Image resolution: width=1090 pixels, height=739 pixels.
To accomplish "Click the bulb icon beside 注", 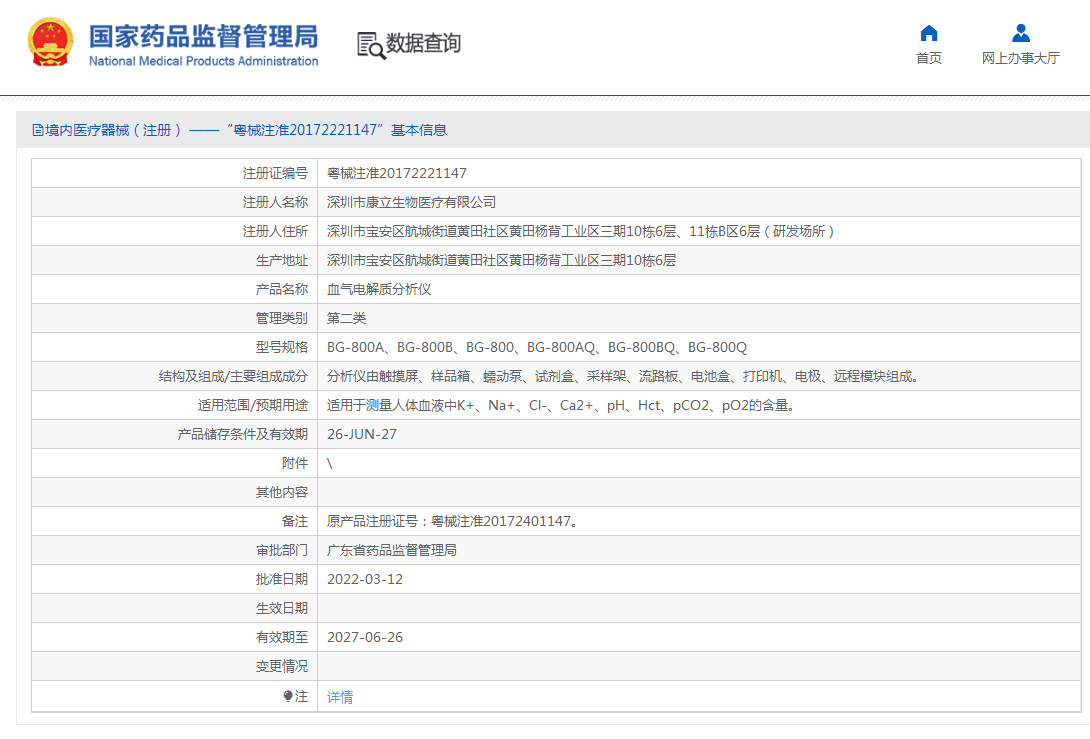I will (288, 696).
